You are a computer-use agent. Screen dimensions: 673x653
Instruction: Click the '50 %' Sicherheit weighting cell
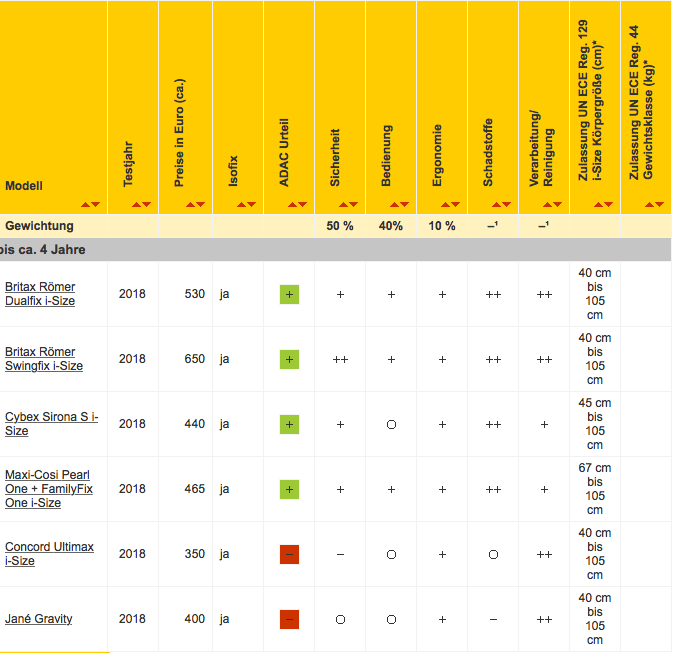pos(340,226)
